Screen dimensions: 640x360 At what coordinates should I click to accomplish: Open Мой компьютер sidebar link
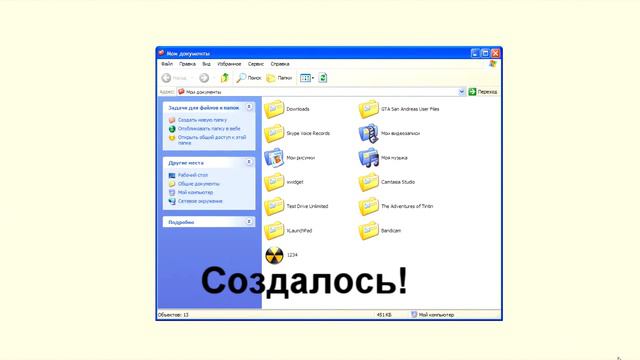196,192
